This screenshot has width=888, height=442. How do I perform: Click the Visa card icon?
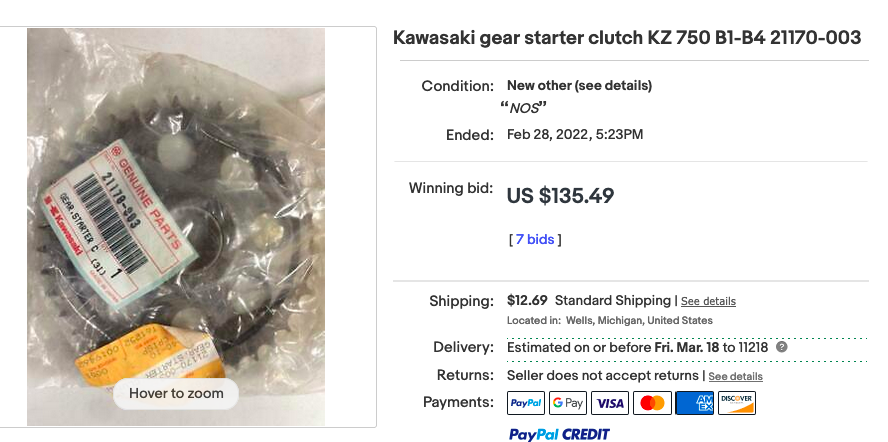610,403
